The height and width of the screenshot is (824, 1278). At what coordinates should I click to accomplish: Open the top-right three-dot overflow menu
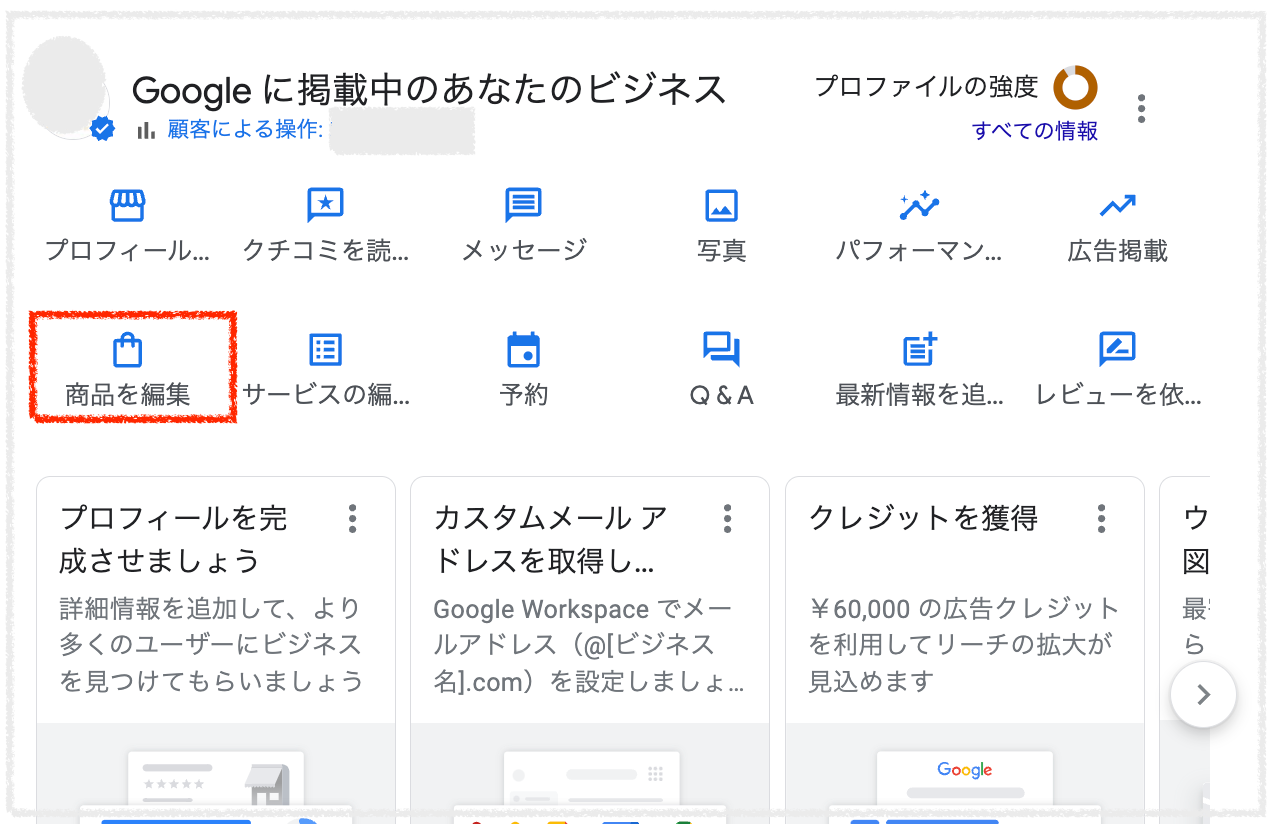pyautogui.click(x=1141, y=108)
